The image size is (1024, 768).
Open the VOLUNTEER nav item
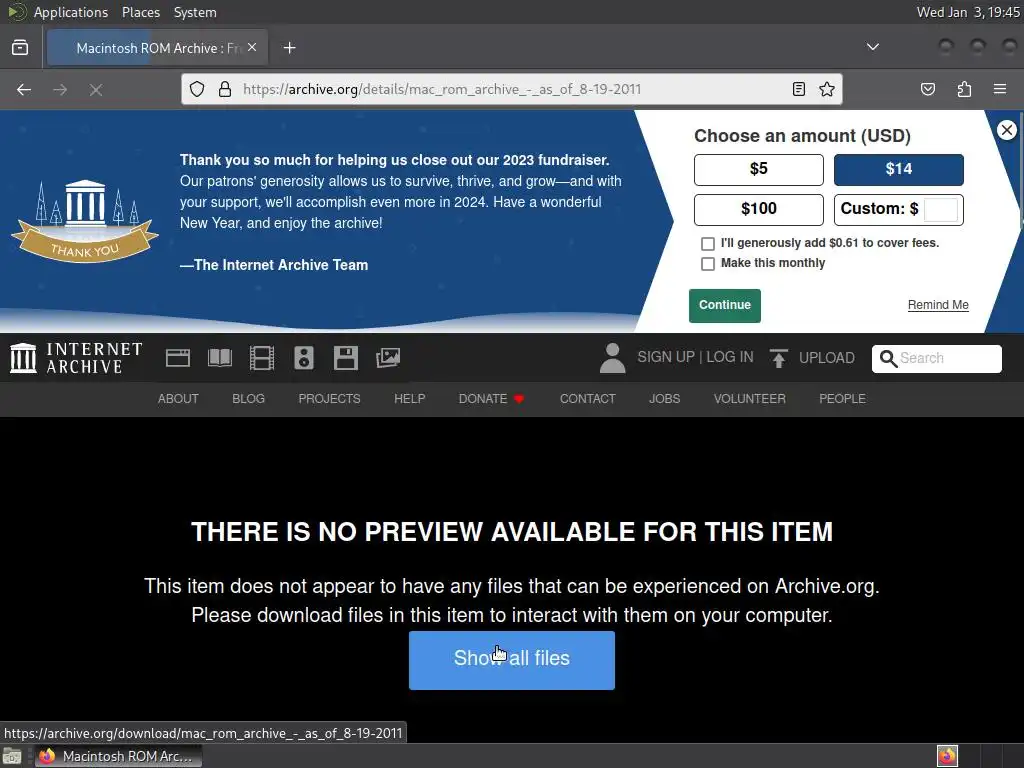pos(750,398)
